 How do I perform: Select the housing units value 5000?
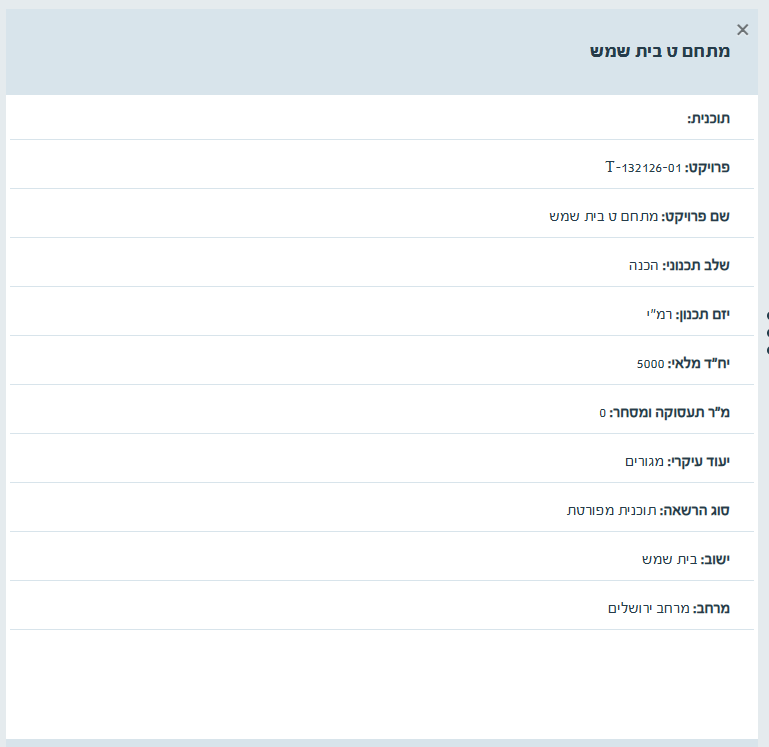tap(650, 363)
